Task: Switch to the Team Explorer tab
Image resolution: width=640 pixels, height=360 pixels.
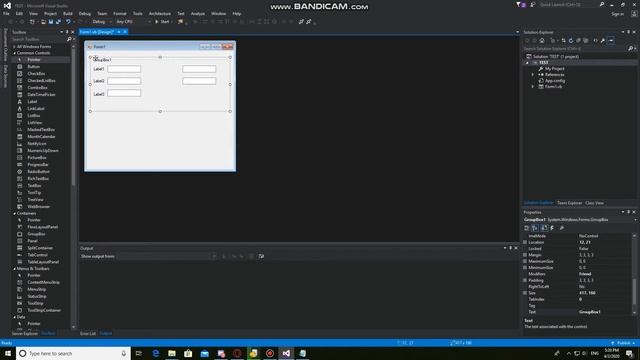Action: click(569, 203)
